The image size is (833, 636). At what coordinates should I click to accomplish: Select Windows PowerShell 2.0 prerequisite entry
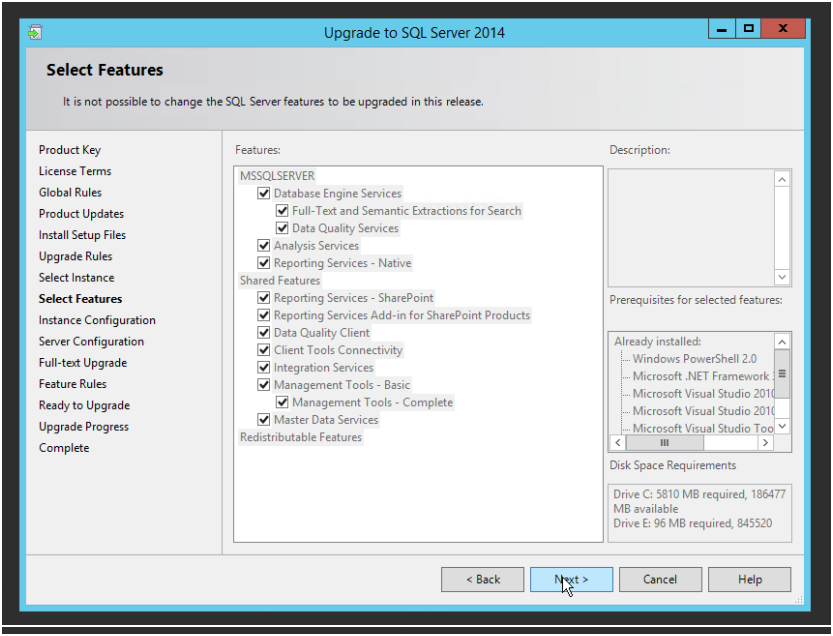694,359
